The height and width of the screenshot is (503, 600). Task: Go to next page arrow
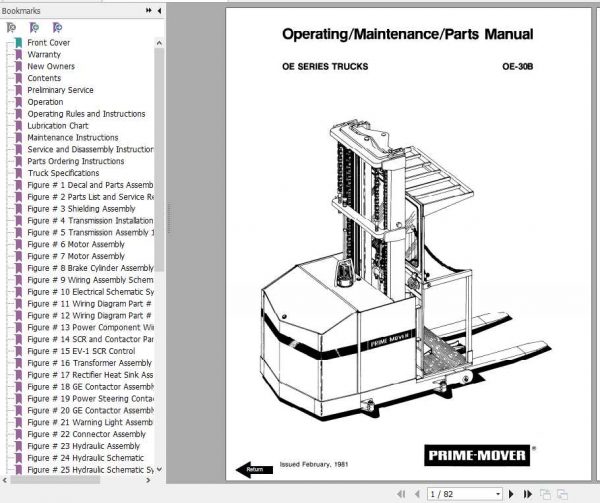click(x=511, y=494)
